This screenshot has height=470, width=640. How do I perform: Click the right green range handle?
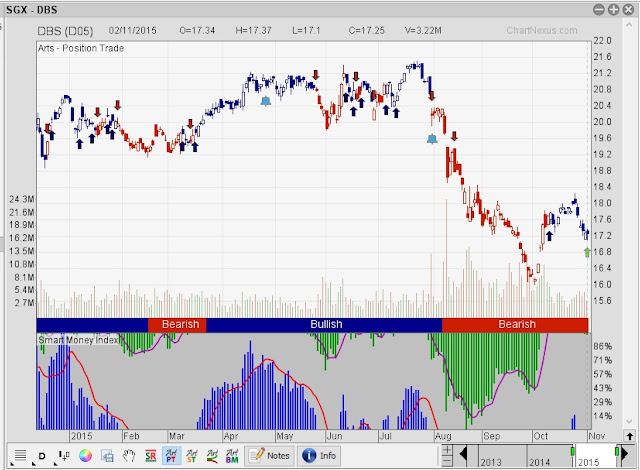pos(617,451)
